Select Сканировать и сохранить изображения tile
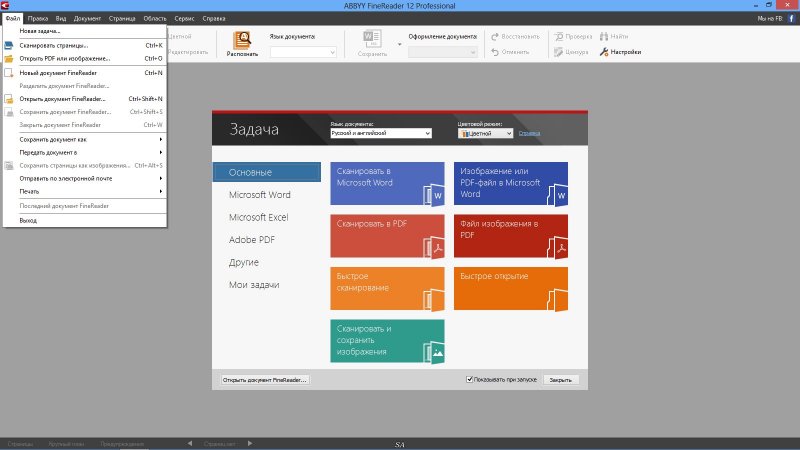 (387, 341)
